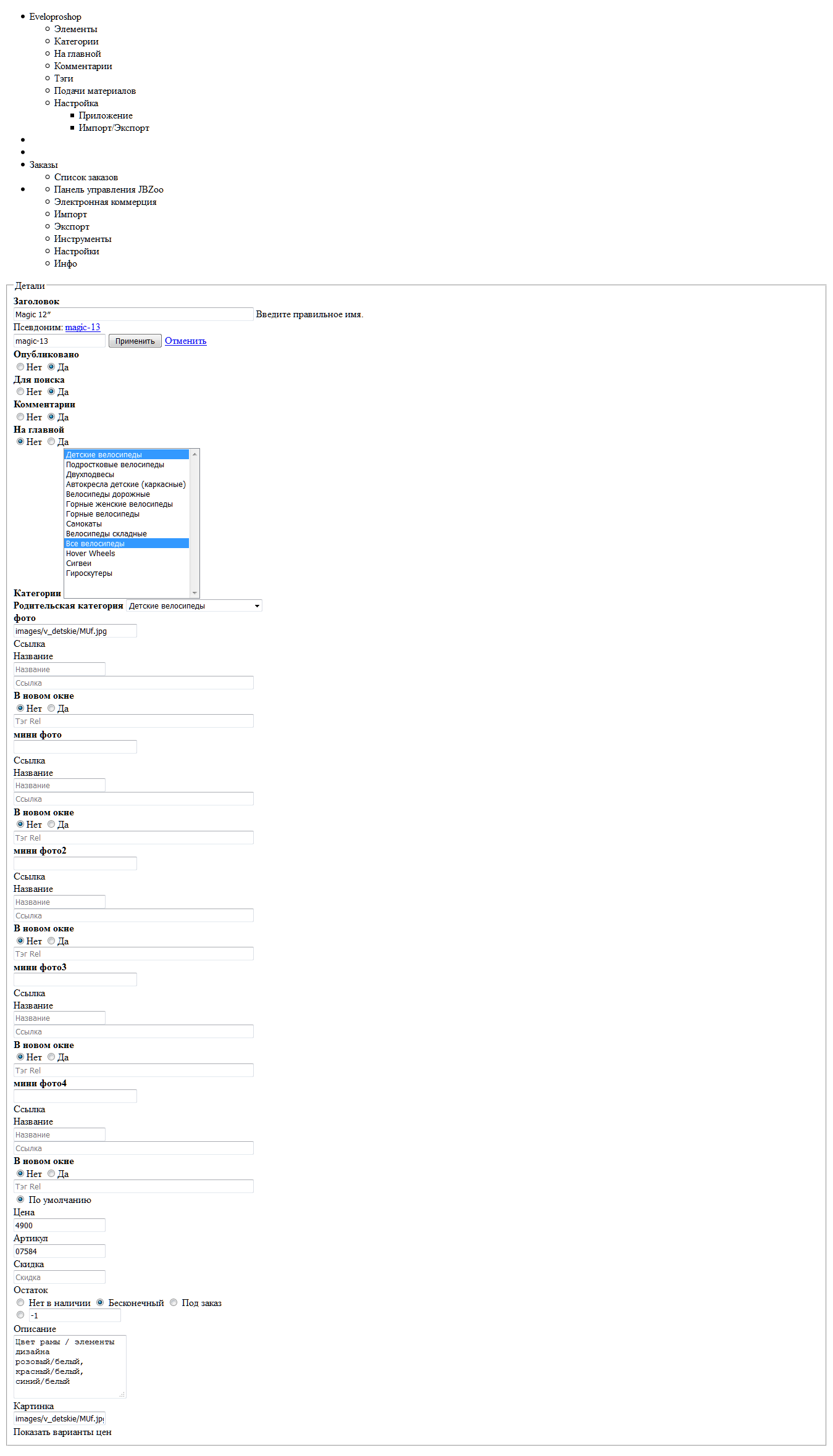
Task: Open Комментарии menu item
Action: [x=83, y=66]
